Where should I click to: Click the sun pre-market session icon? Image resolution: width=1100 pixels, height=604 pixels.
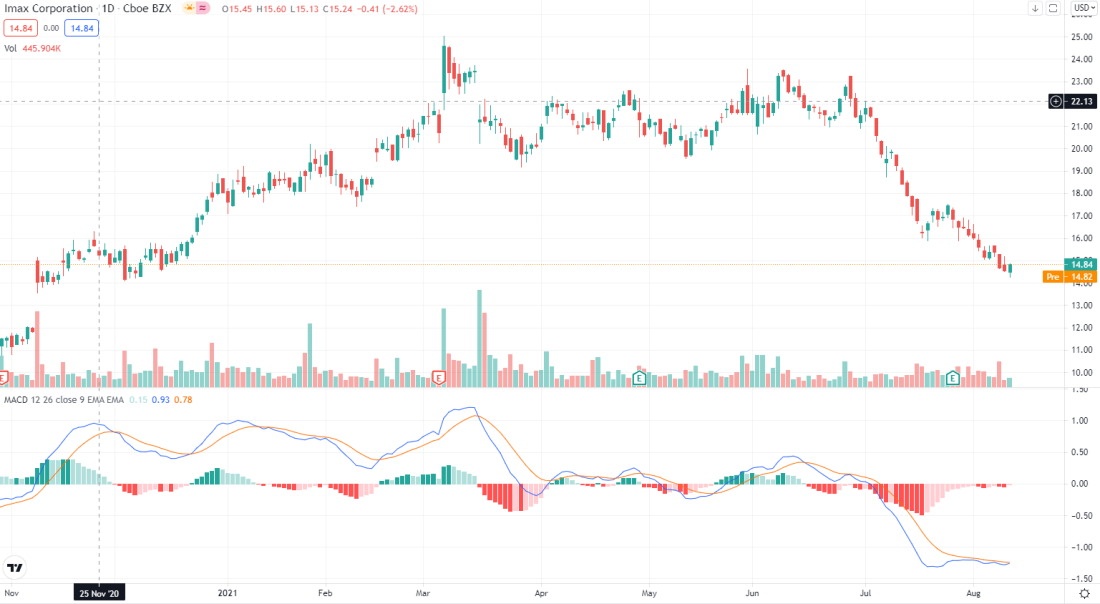pyautogui.click(x=189, y=8)
